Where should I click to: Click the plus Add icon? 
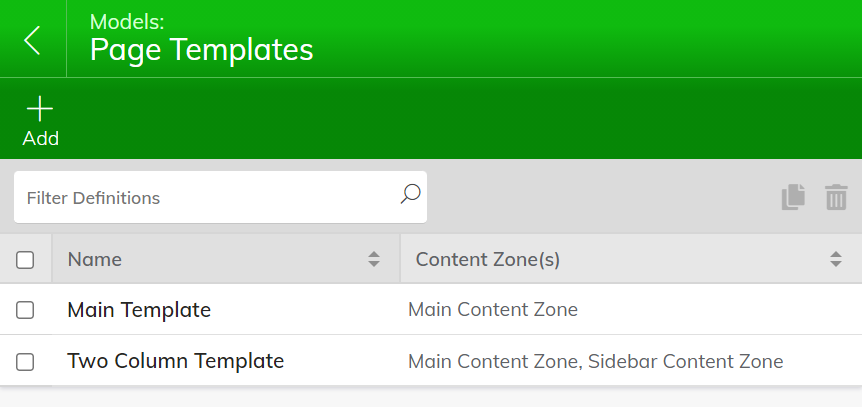click(x=40, y=108)
